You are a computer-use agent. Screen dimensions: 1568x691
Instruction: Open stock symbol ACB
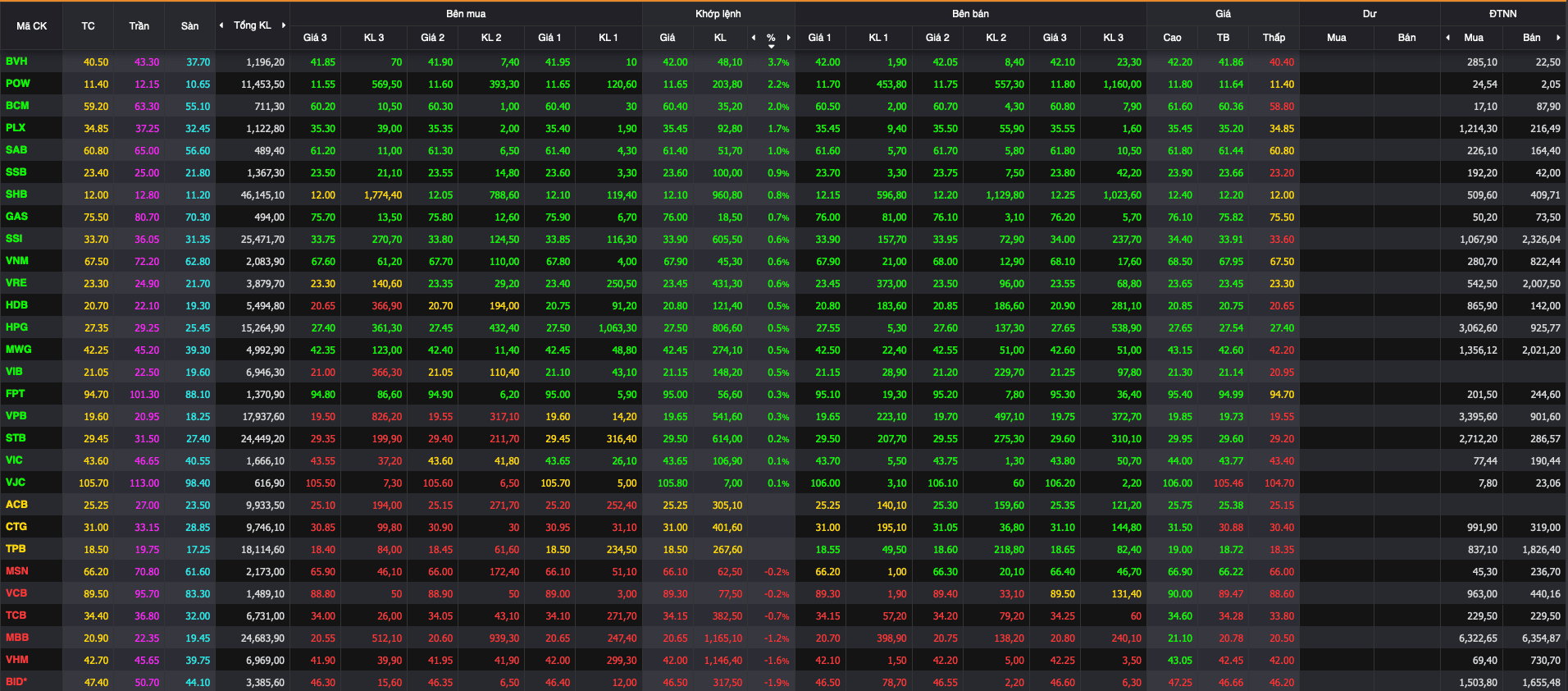(x=16, y=505)
